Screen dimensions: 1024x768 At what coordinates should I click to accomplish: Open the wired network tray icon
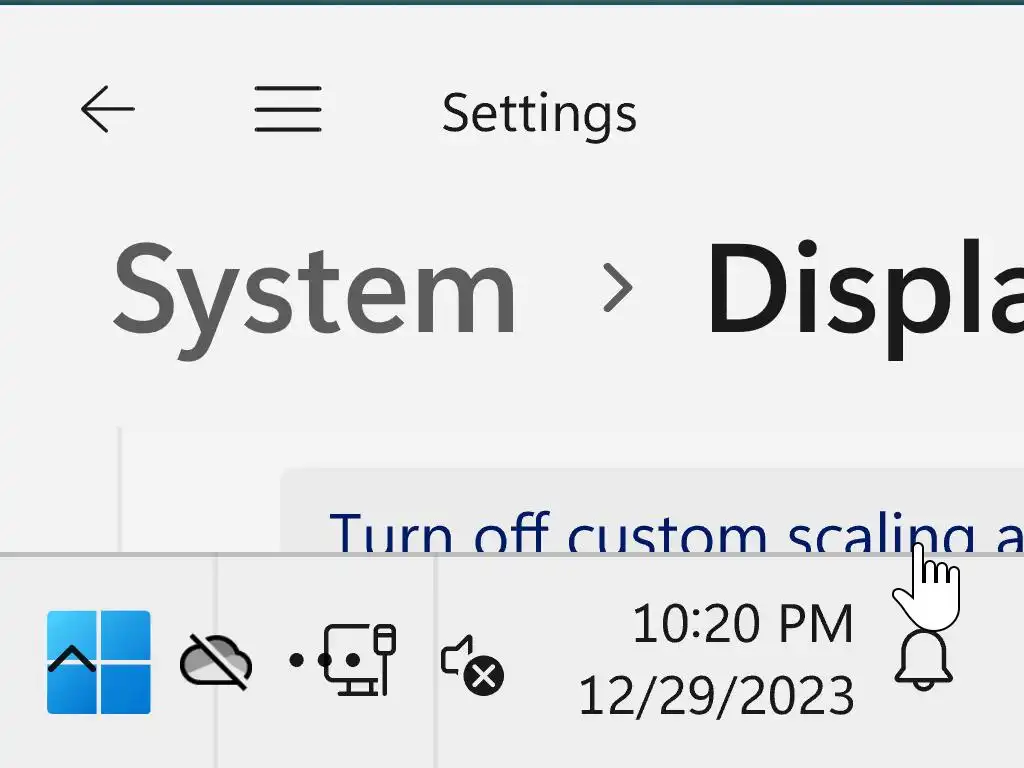click(x=359, y=660)
